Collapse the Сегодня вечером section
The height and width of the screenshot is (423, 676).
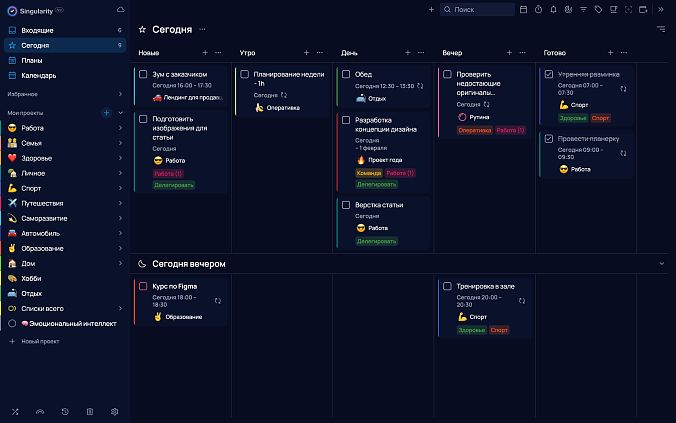(x=661, y=263)
